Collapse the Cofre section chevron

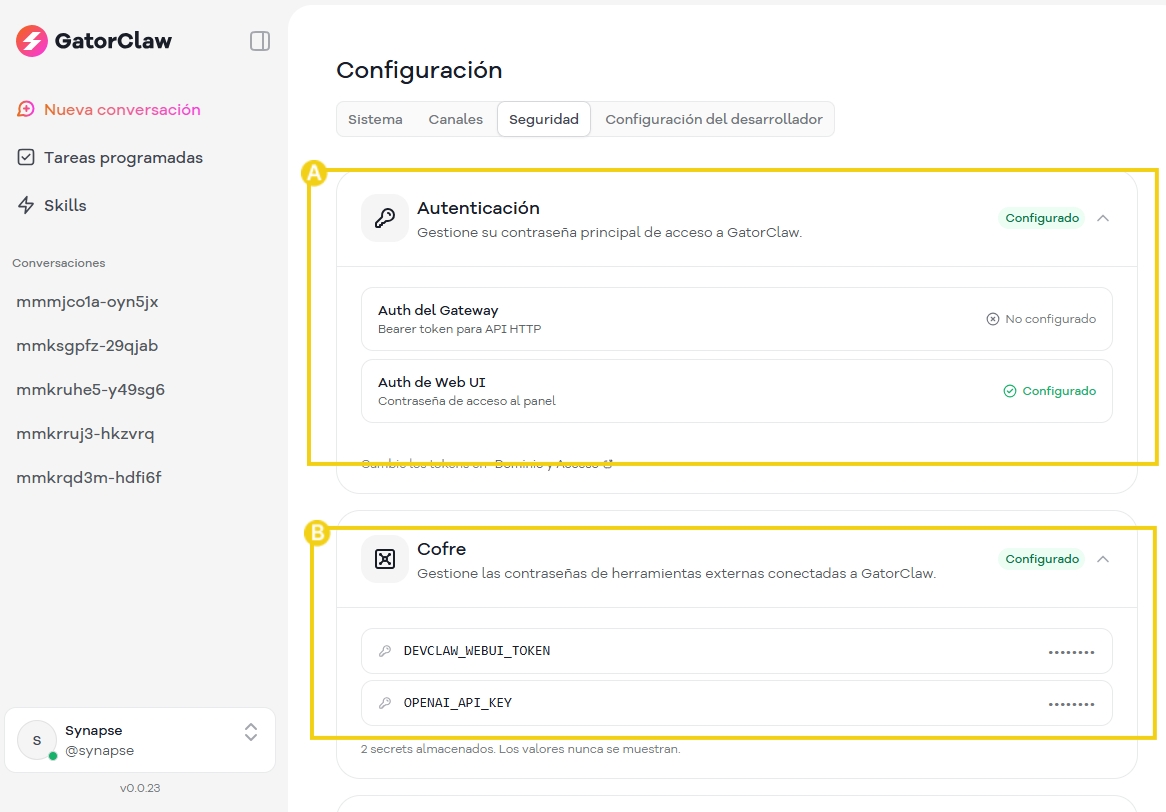(x=1103, y=559)
